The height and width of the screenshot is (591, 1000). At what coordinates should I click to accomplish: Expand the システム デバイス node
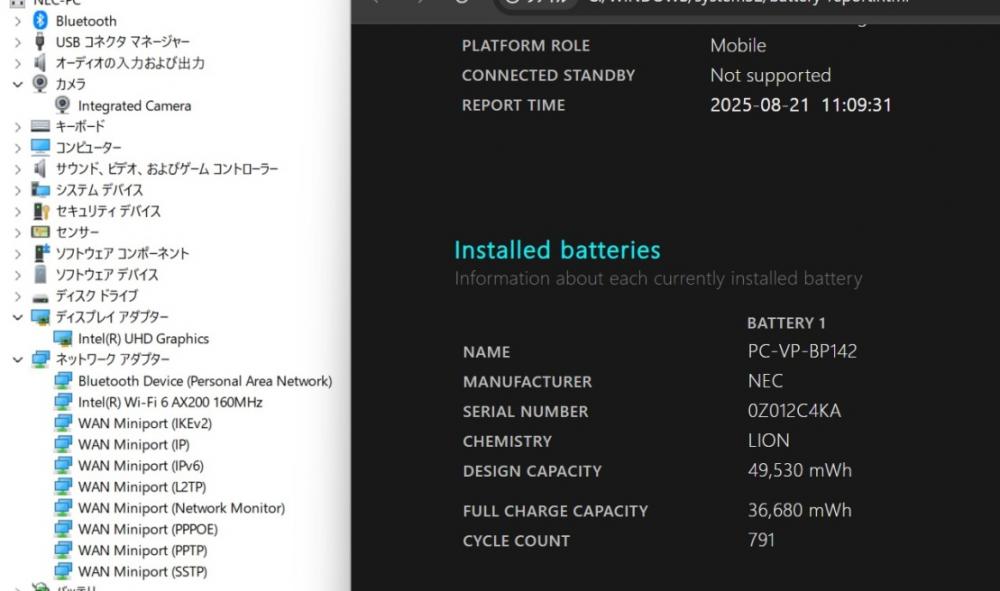point(18,190)
